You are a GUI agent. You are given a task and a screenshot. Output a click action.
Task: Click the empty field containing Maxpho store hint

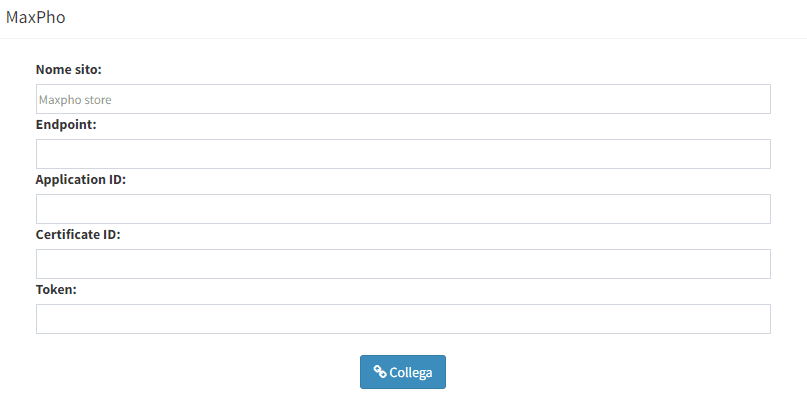tap(403, 99)
